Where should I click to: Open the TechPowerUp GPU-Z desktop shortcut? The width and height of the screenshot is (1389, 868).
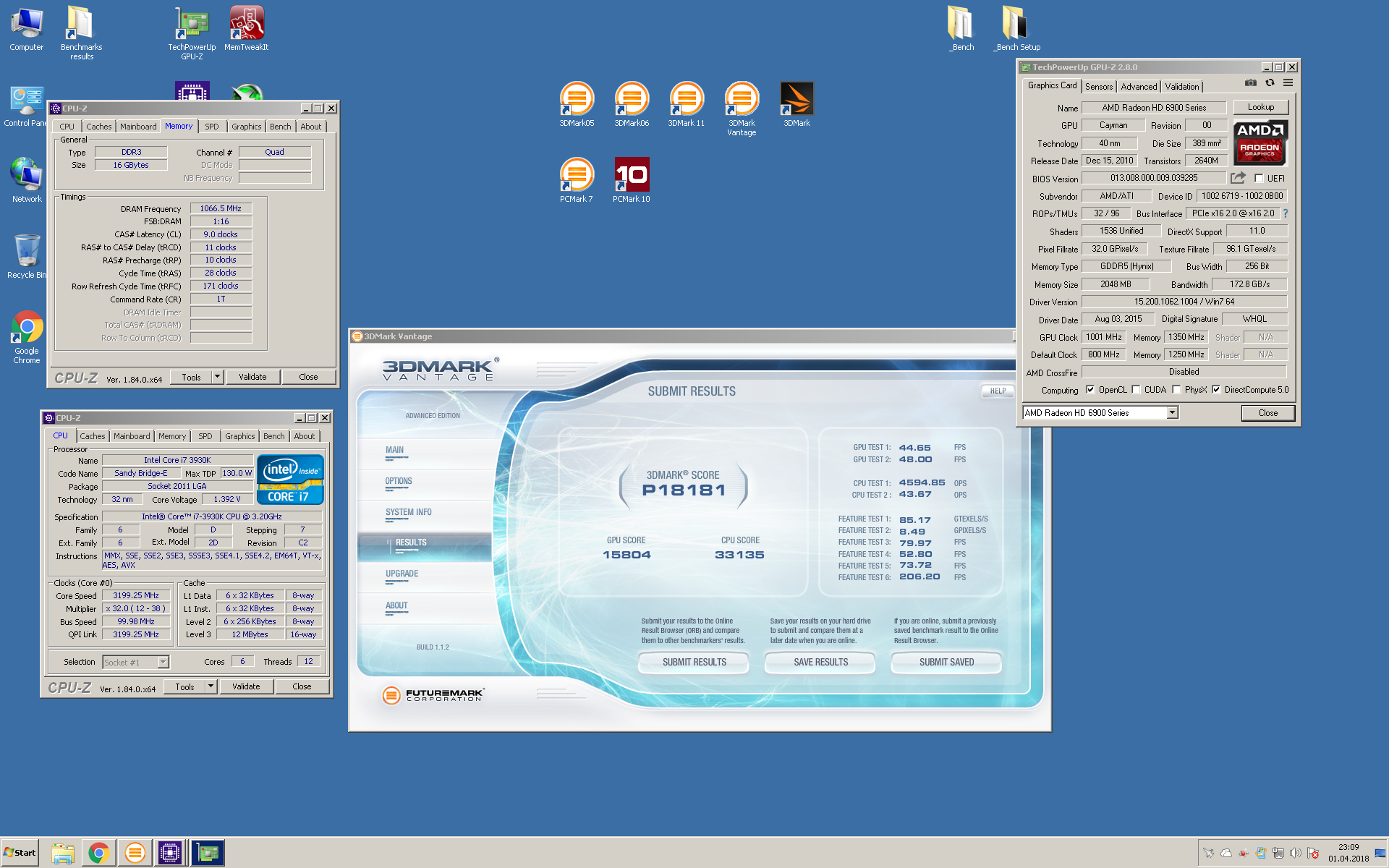click(x=192, y=33)
